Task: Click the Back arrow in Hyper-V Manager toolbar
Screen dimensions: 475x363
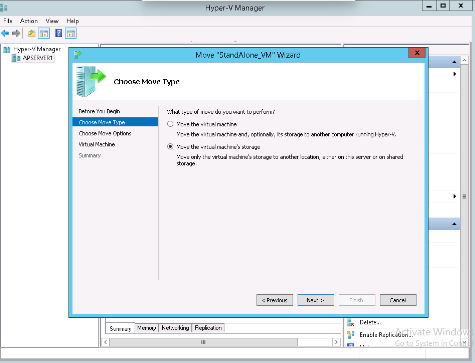Action: pyautogui.click(x=5, y=33)
